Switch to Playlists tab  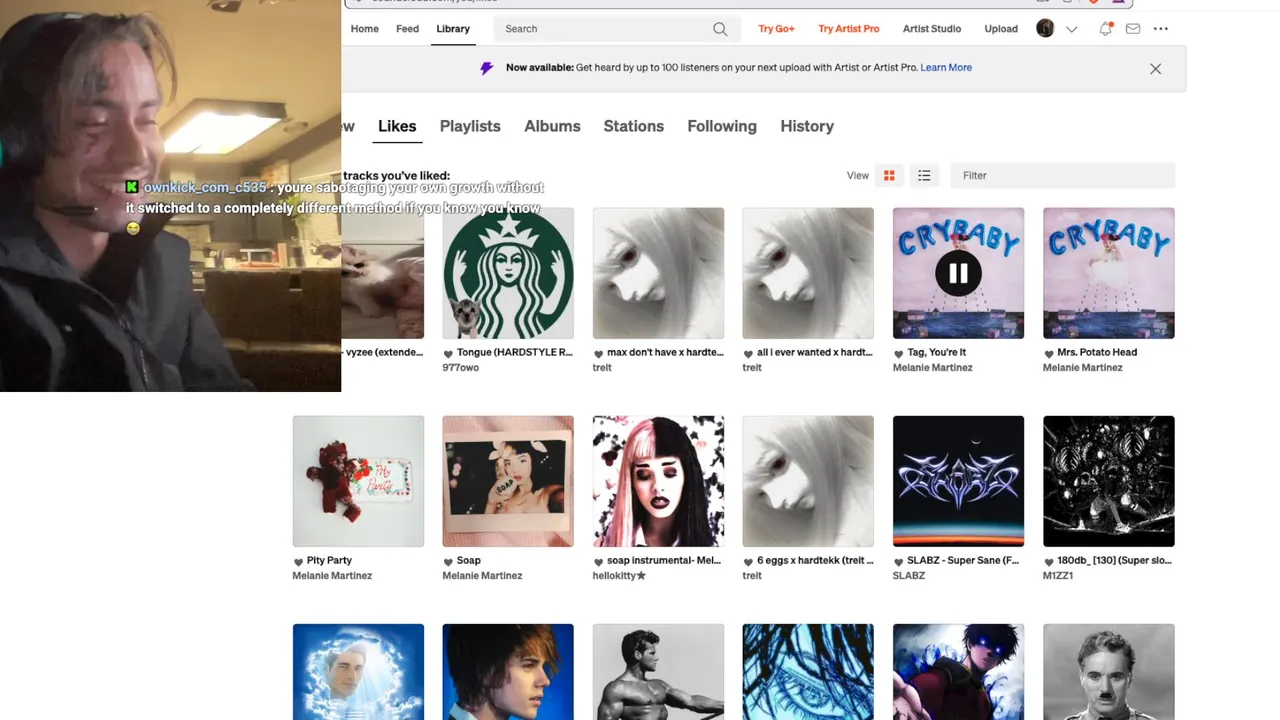click(470, 126)
